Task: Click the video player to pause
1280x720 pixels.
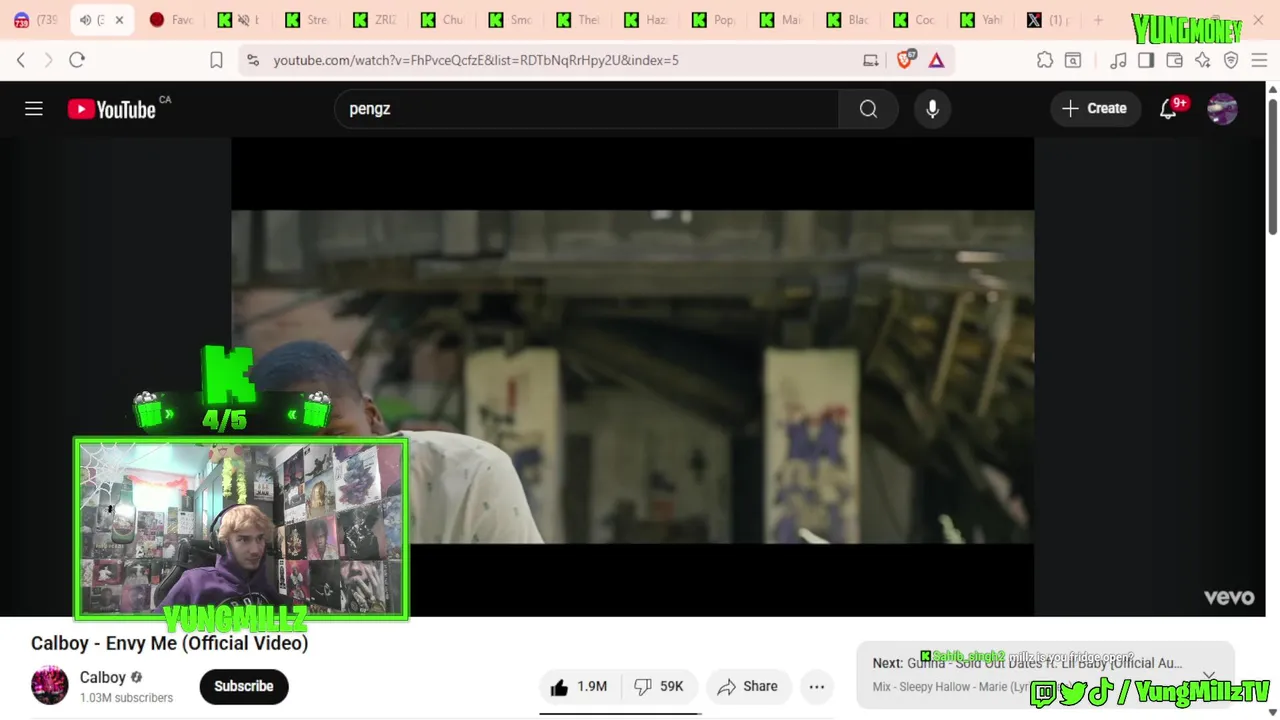Action: (x=632, y=376)
